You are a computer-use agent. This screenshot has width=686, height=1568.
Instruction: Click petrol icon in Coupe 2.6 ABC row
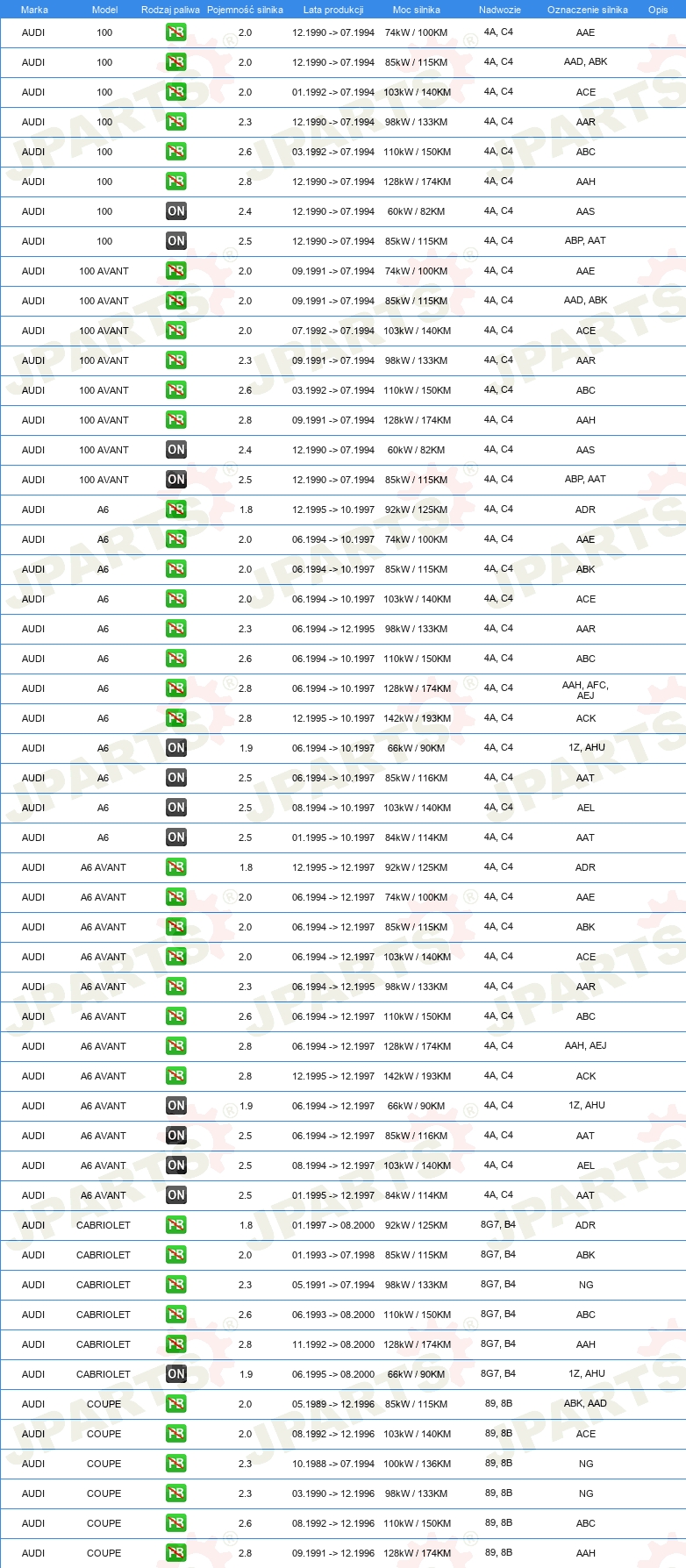click(x=176, y=1523)
